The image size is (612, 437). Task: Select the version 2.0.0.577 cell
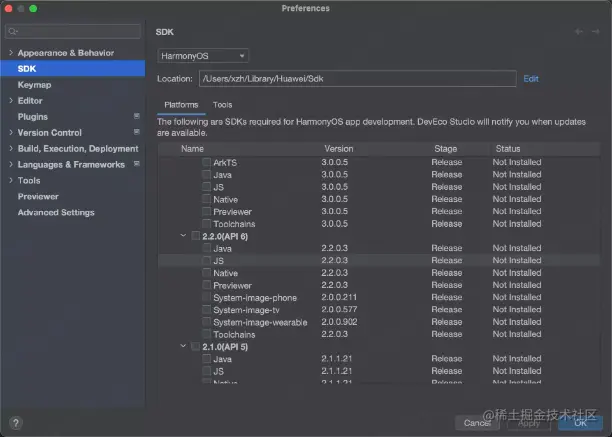[x=339, y=309]
